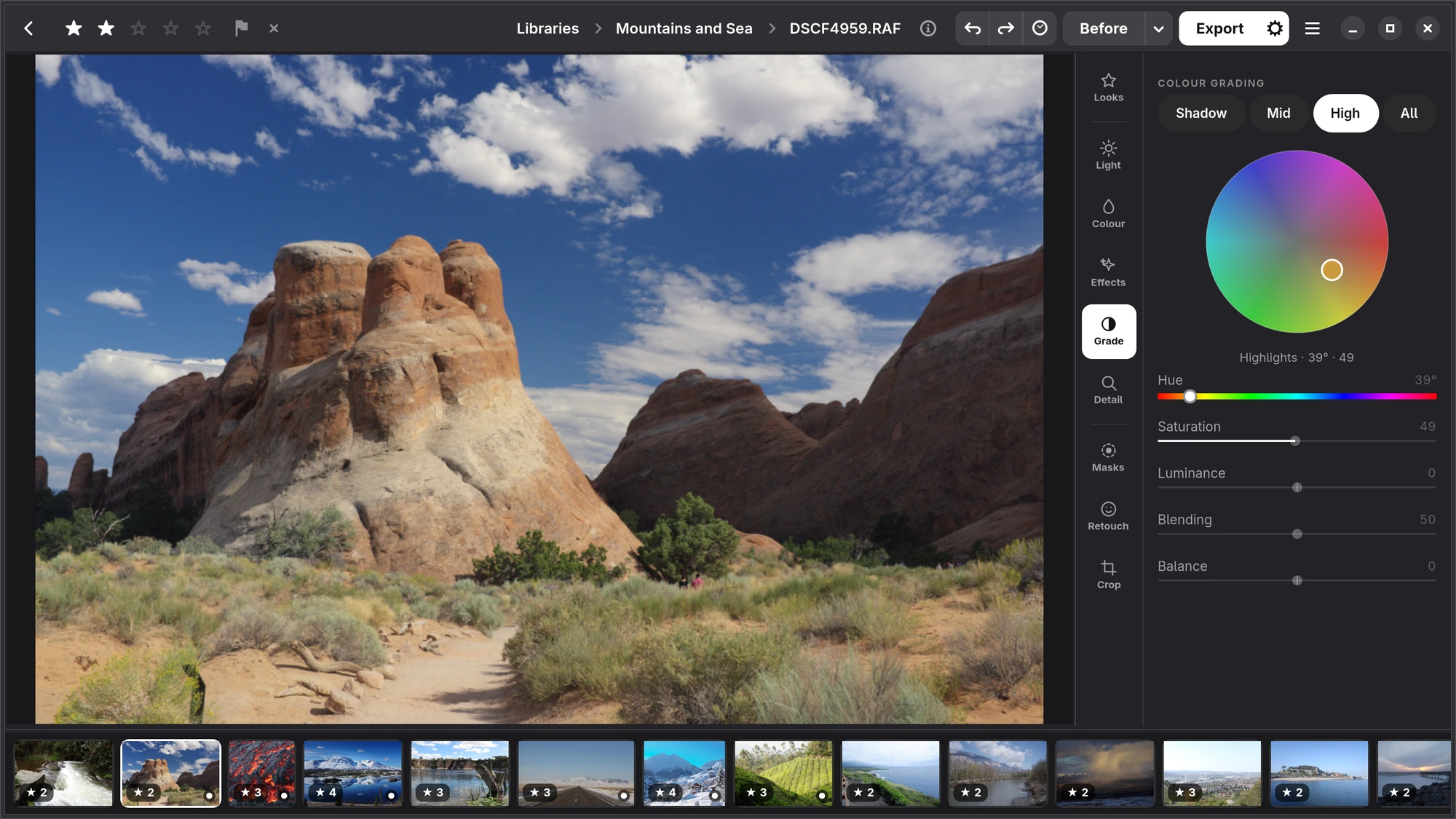Open the Looks panel
This screenshot has width=1456, height=819.
point(1108,87)
